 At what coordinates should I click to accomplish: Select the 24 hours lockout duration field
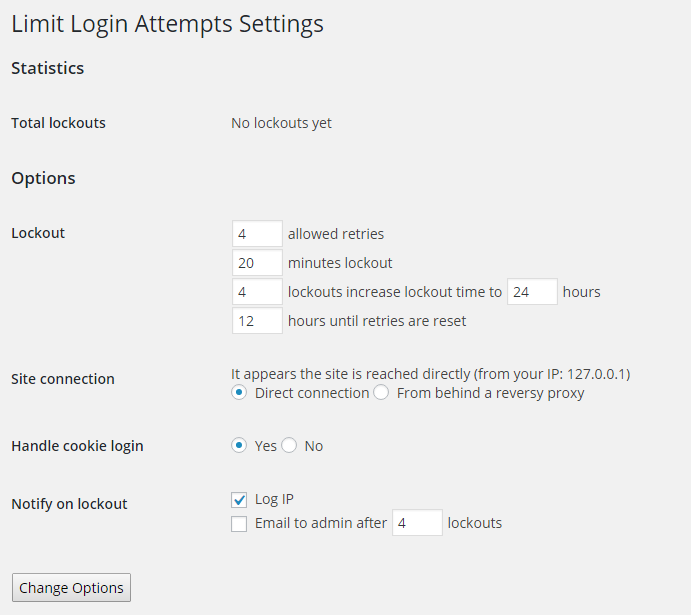[532, 292]
